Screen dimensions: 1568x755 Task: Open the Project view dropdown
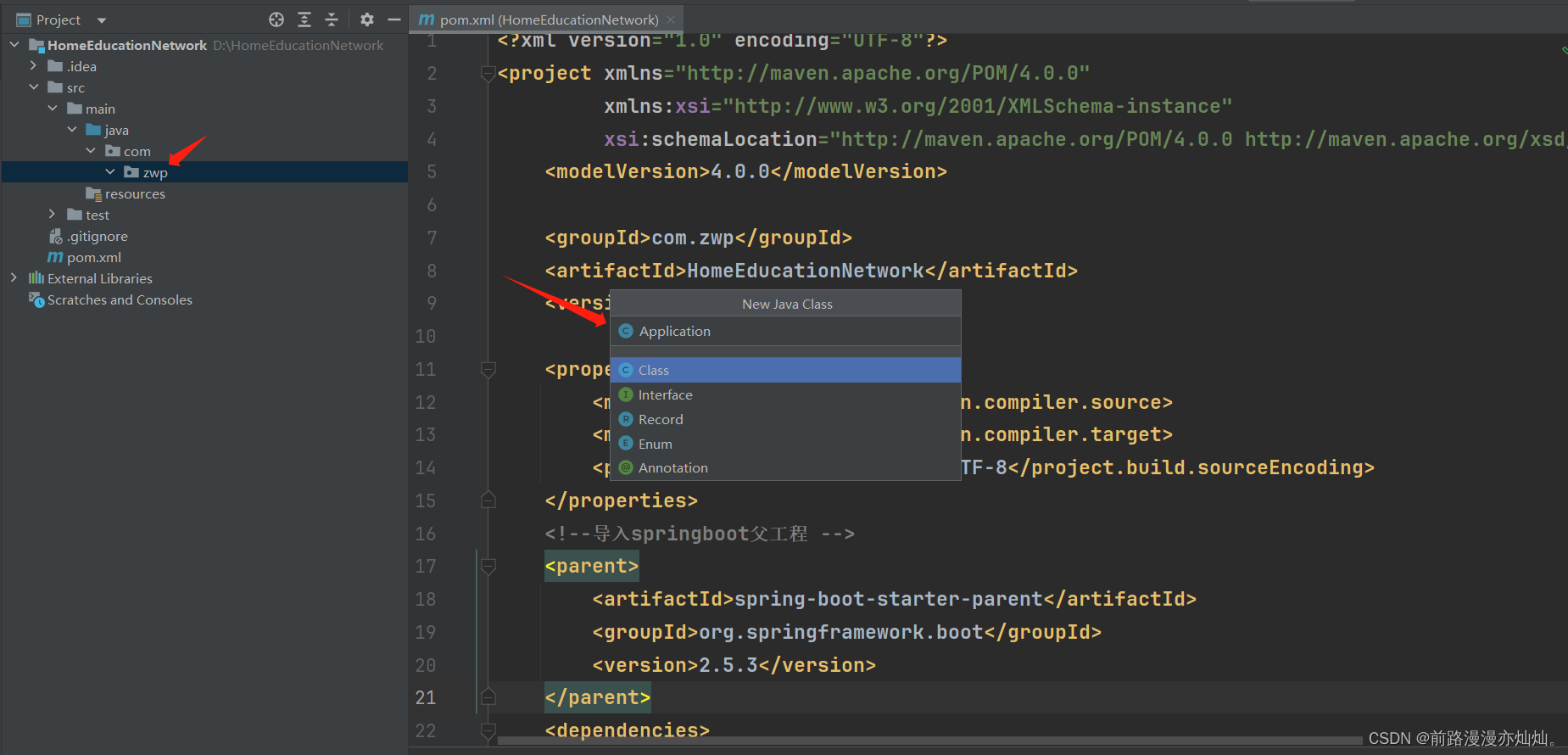pyautogui.click(x=102, y=20)
